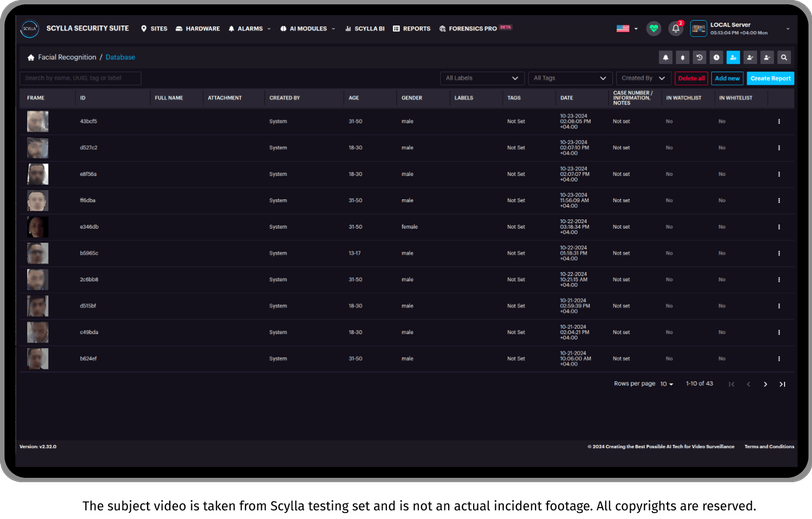
Task: Sort by the ID column header
Action: click(83, 98)
